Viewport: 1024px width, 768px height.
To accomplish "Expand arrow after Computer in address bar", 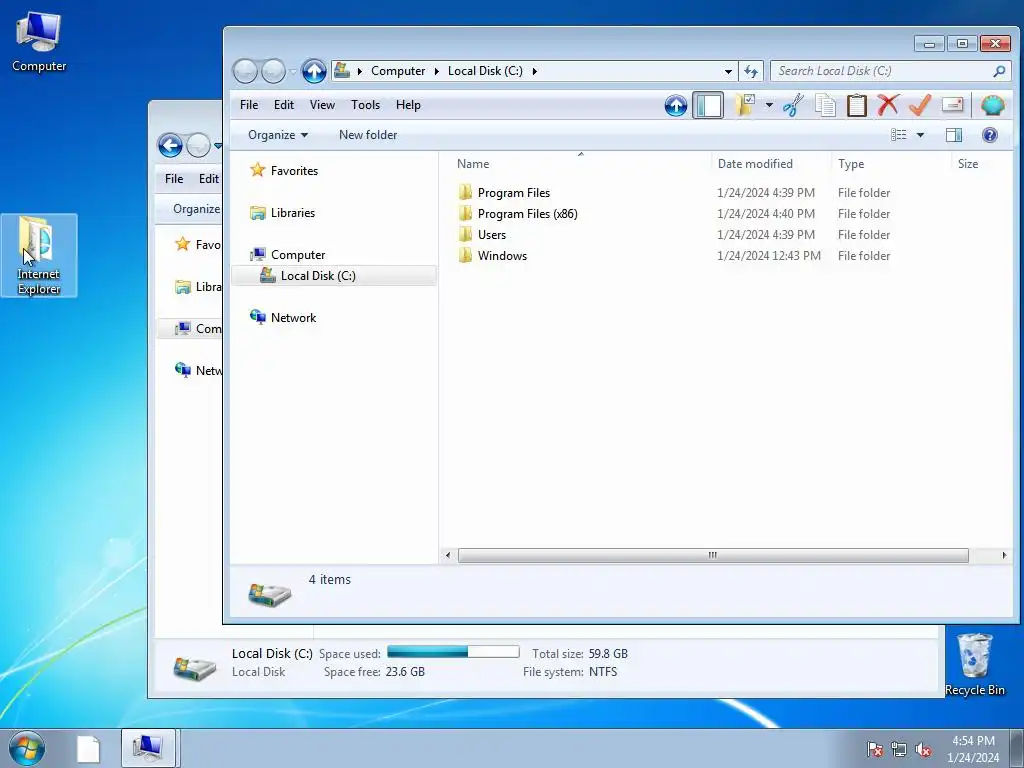I will tap(436, 71).
